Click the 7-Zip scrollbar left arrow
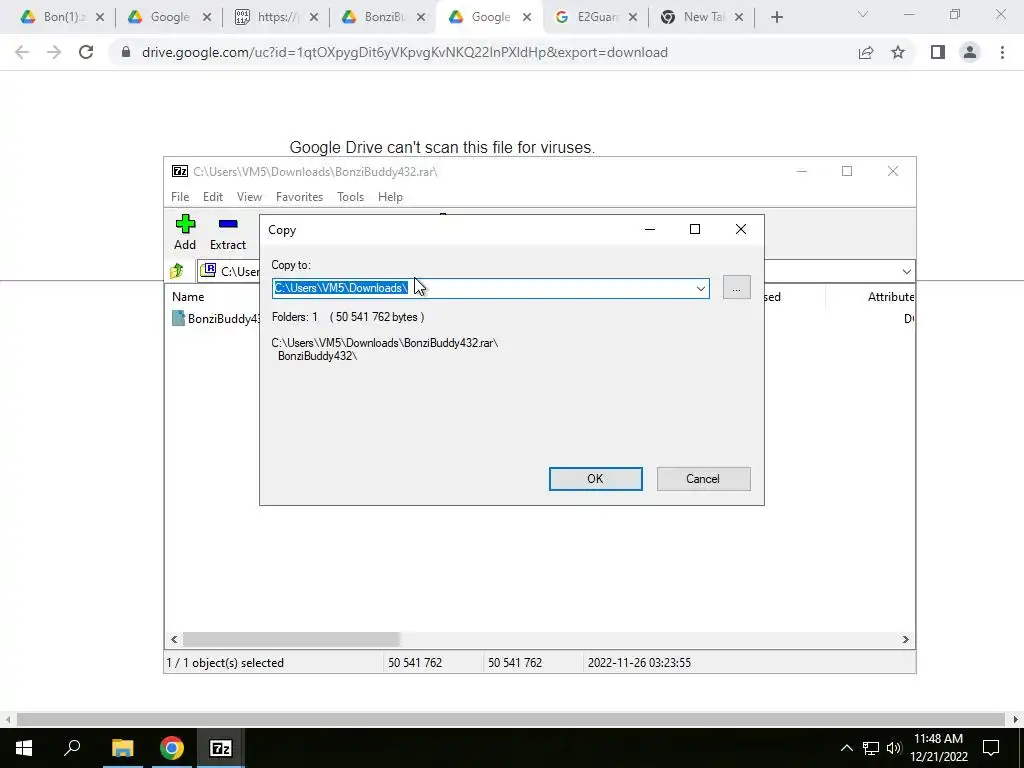Image resolution: width=1024 pixels, height=768 pixels. point(174,639)
